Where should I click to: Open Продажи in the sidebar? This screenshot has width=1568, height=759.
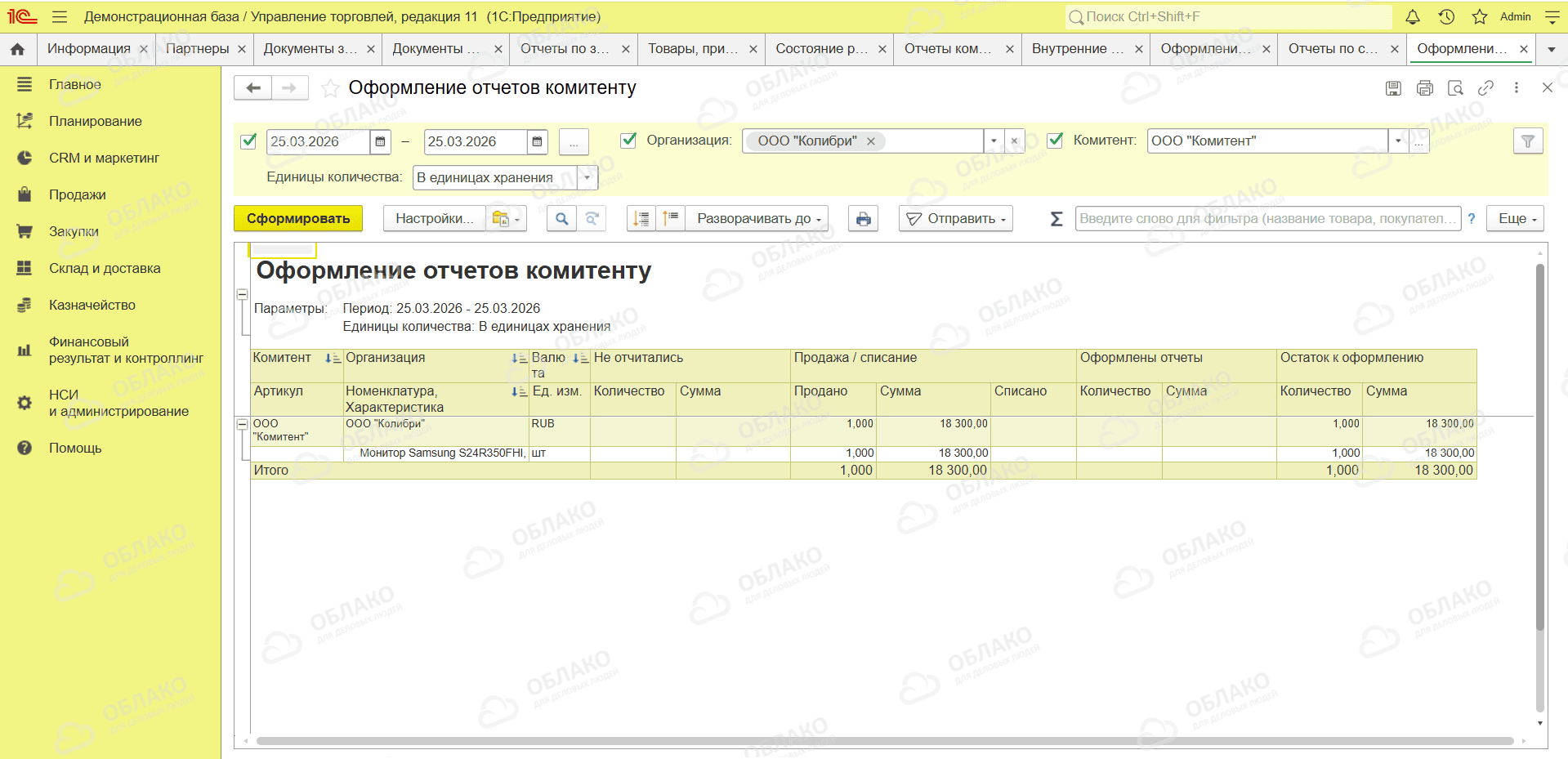tap(78, 194)
